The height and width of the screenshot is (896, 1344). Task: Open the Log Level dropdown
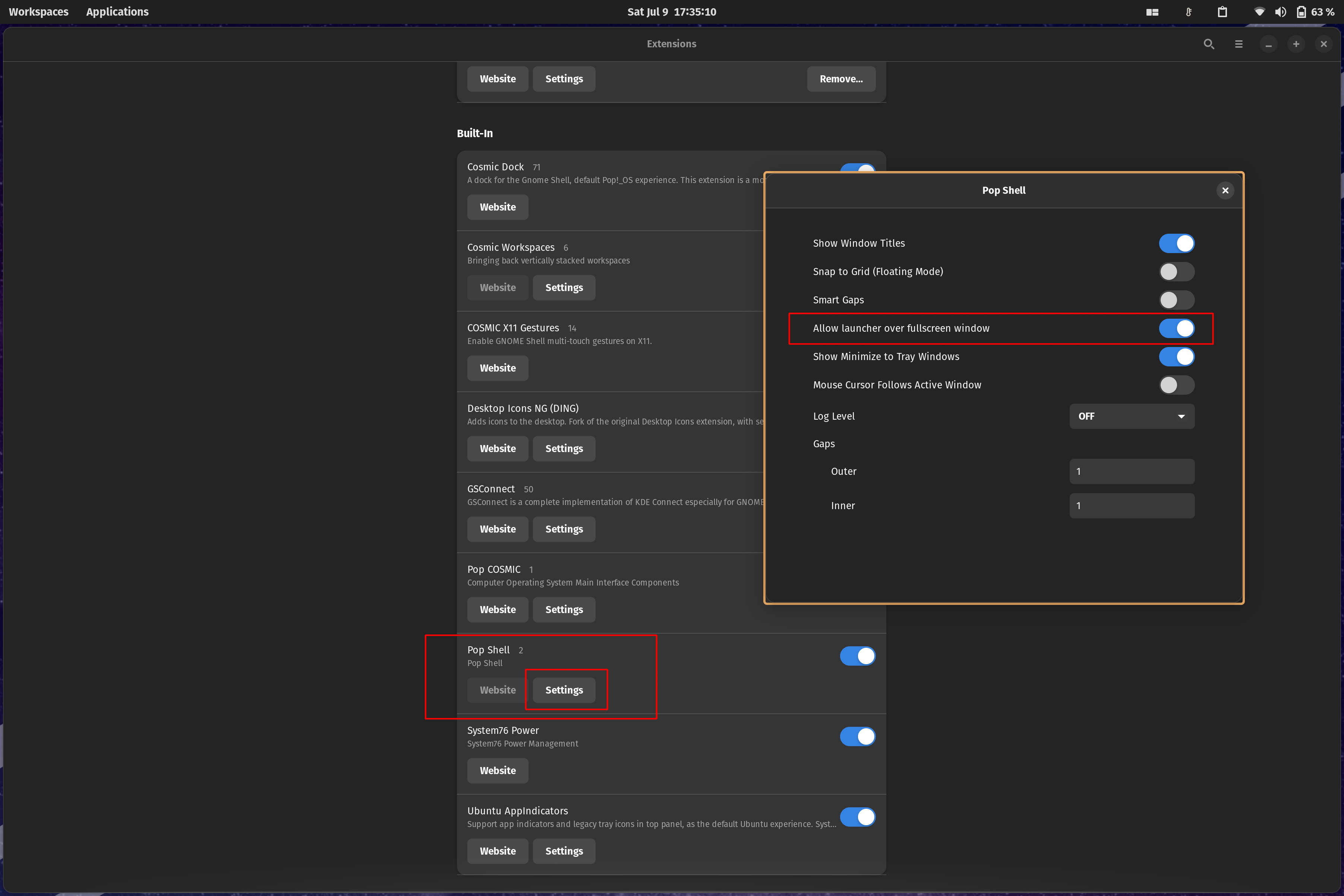pyautogui.click(x=1132, y=416)
